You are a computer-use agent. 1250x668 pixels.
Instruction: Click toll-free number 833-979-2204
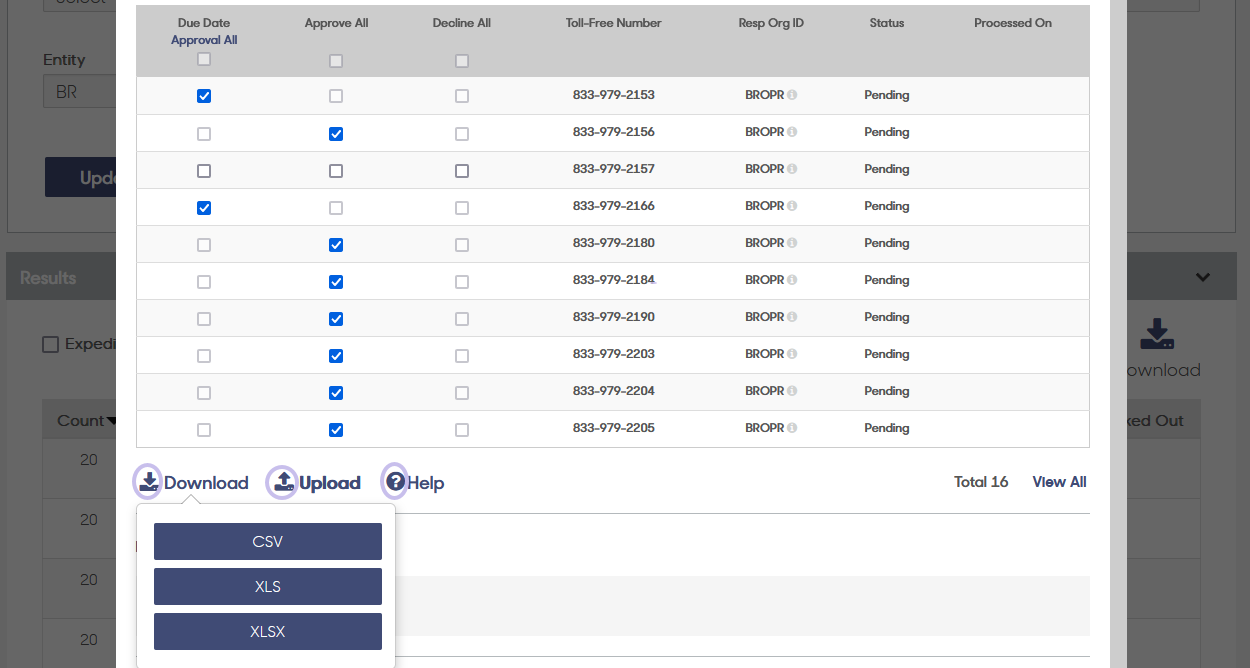tap(614, 391)
